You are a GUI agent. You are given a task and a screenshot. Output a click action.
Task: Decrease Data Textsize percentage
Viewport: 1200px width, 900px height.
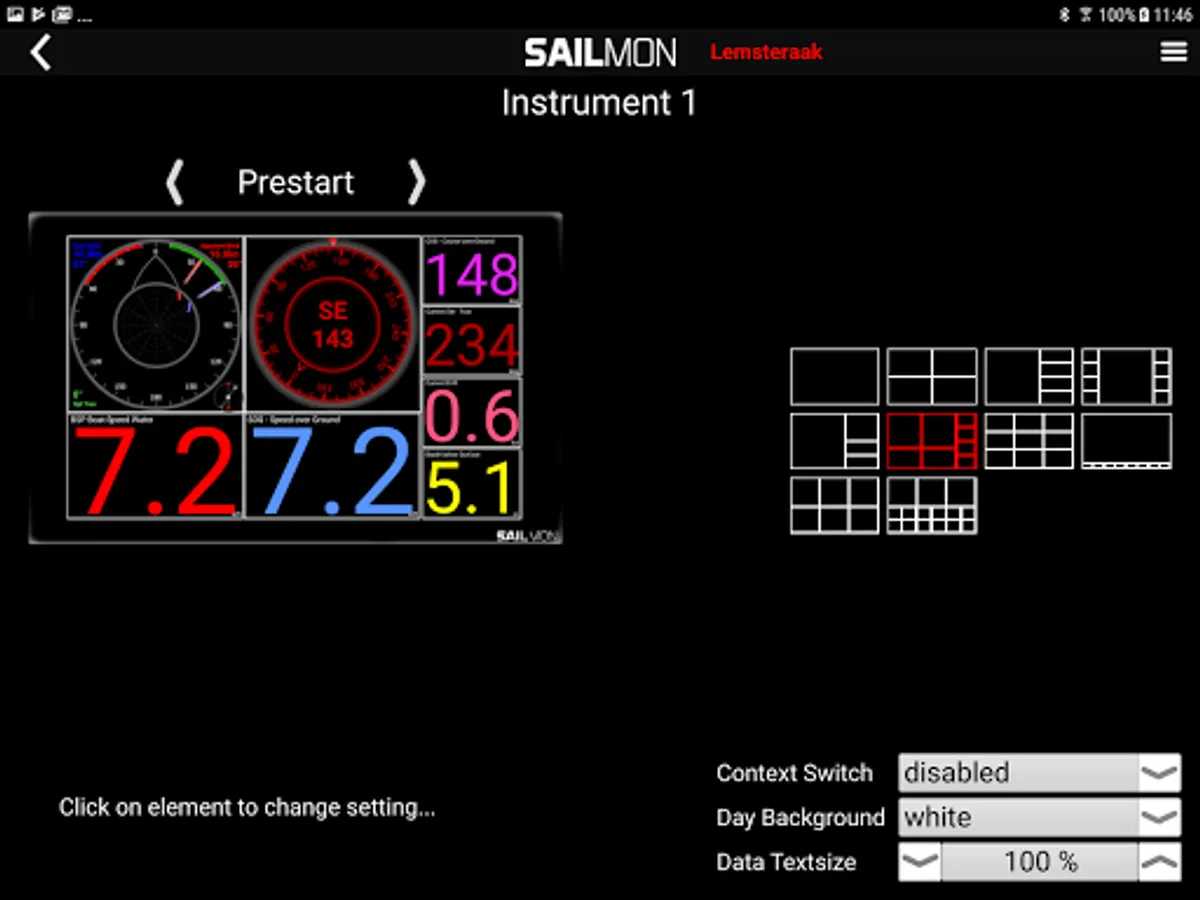coord(920,862)
